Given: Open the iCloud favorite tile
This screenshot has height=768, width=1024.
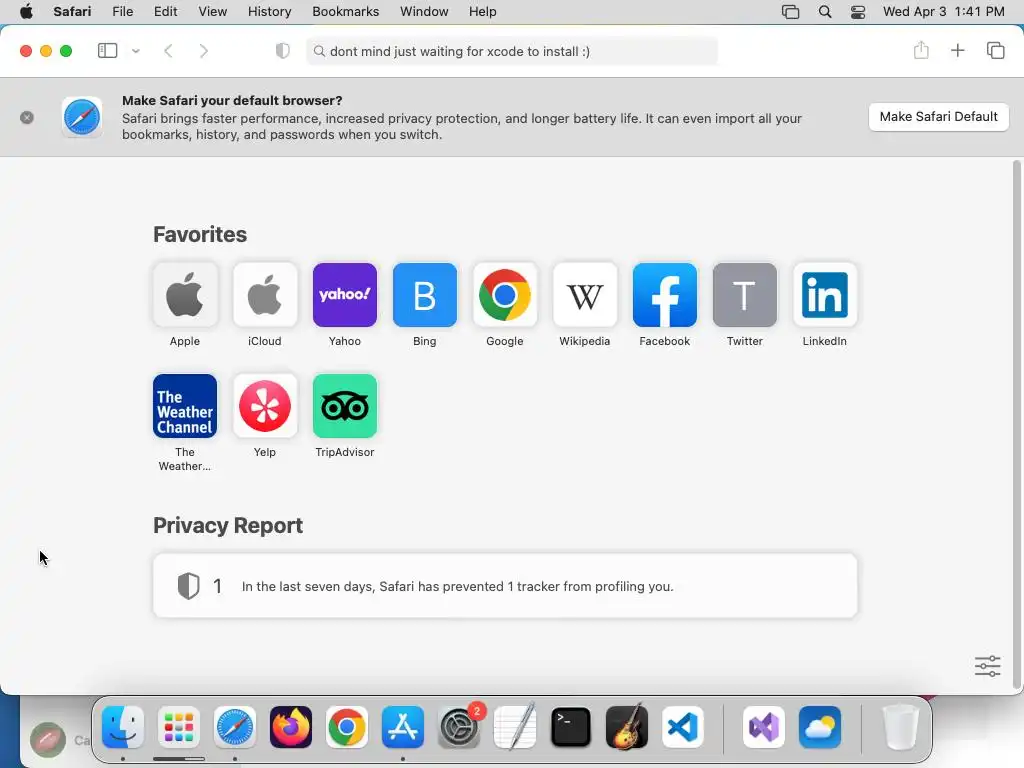Looking at the screenshot, I should pyautogui.click(x=264, y=295).
